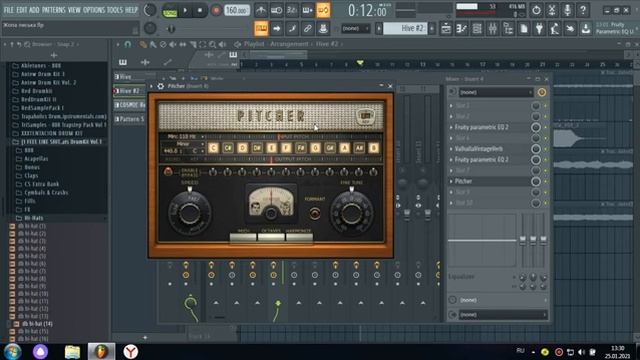Toggle wait for input before recording

tap(276, 10)
